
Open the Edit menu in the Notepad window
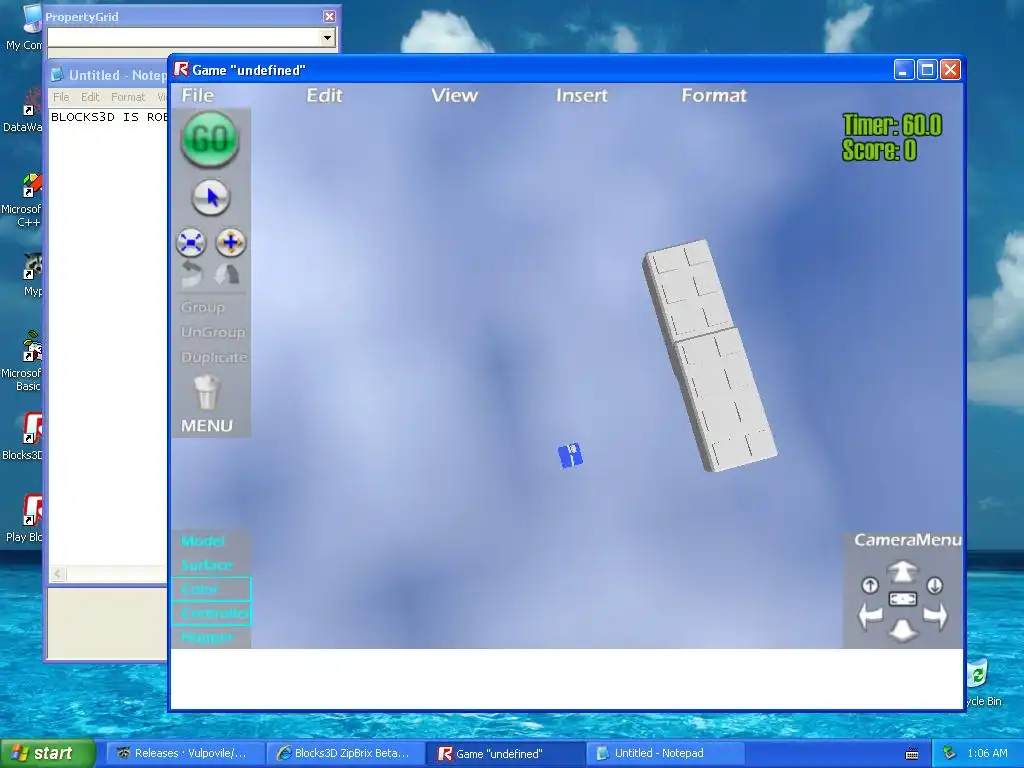pos(90,97)
